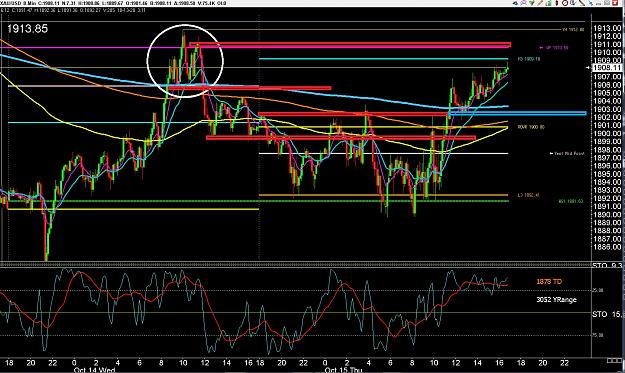Open the colored bar chart icon

(549, 3)
